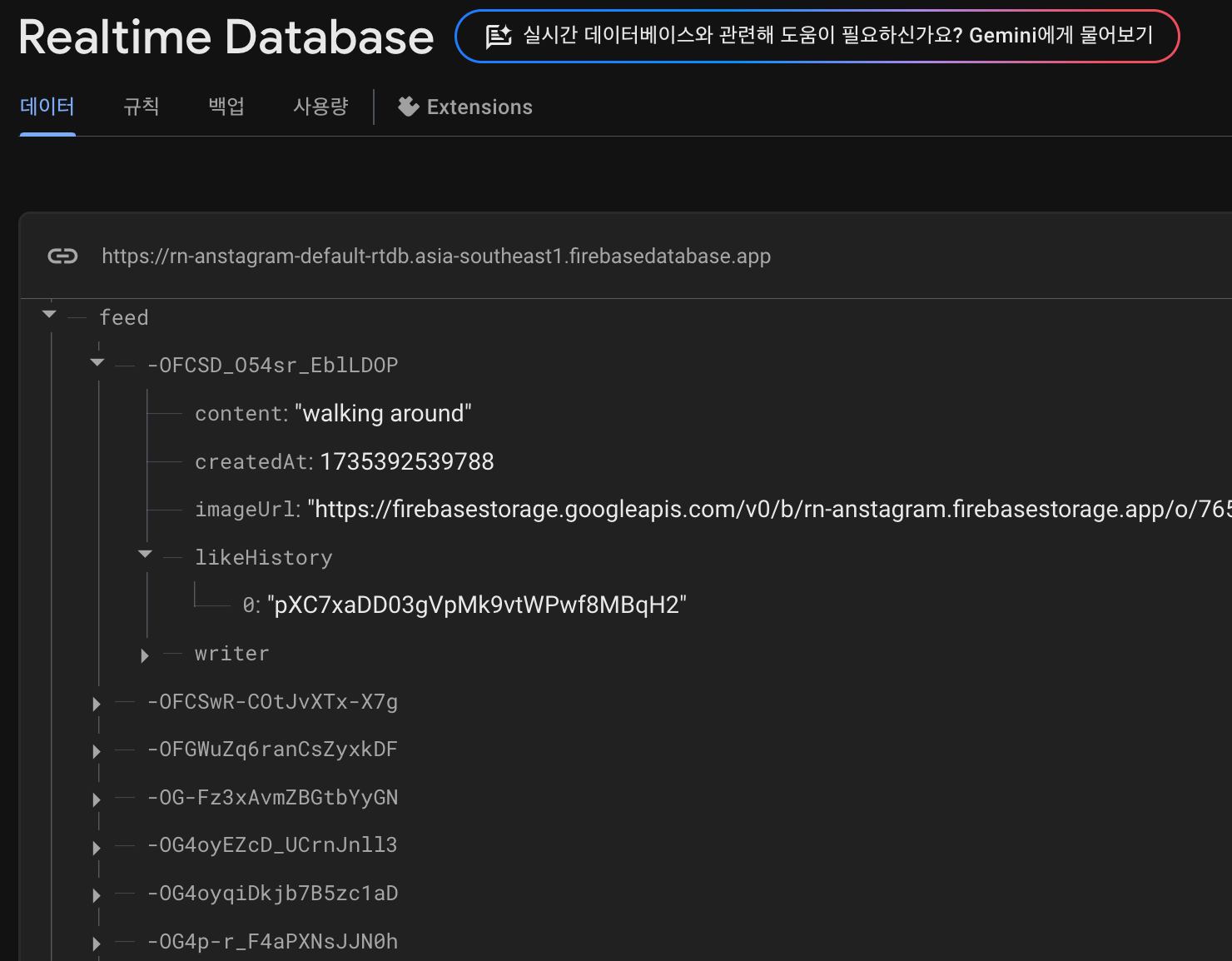Expand the -OG-Fz3xAvmZBGtbYyGN node
The width and height of the screenshot is (1232, 961).
click(x=97, y=799)
